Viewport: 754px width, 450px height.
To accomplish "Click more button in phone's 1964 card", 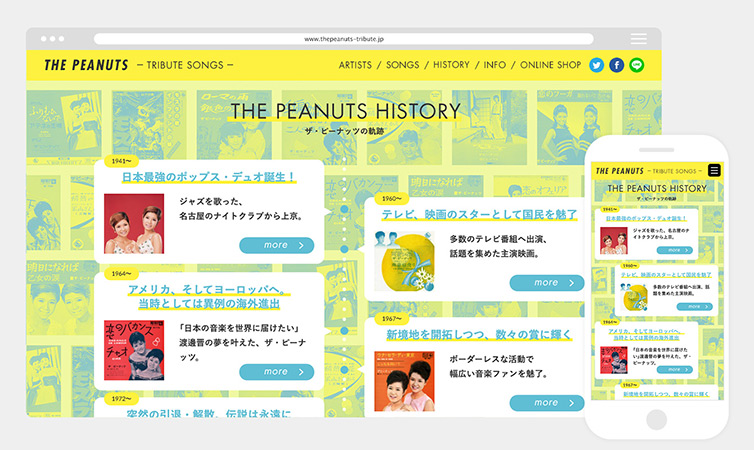I will [675, 369].
